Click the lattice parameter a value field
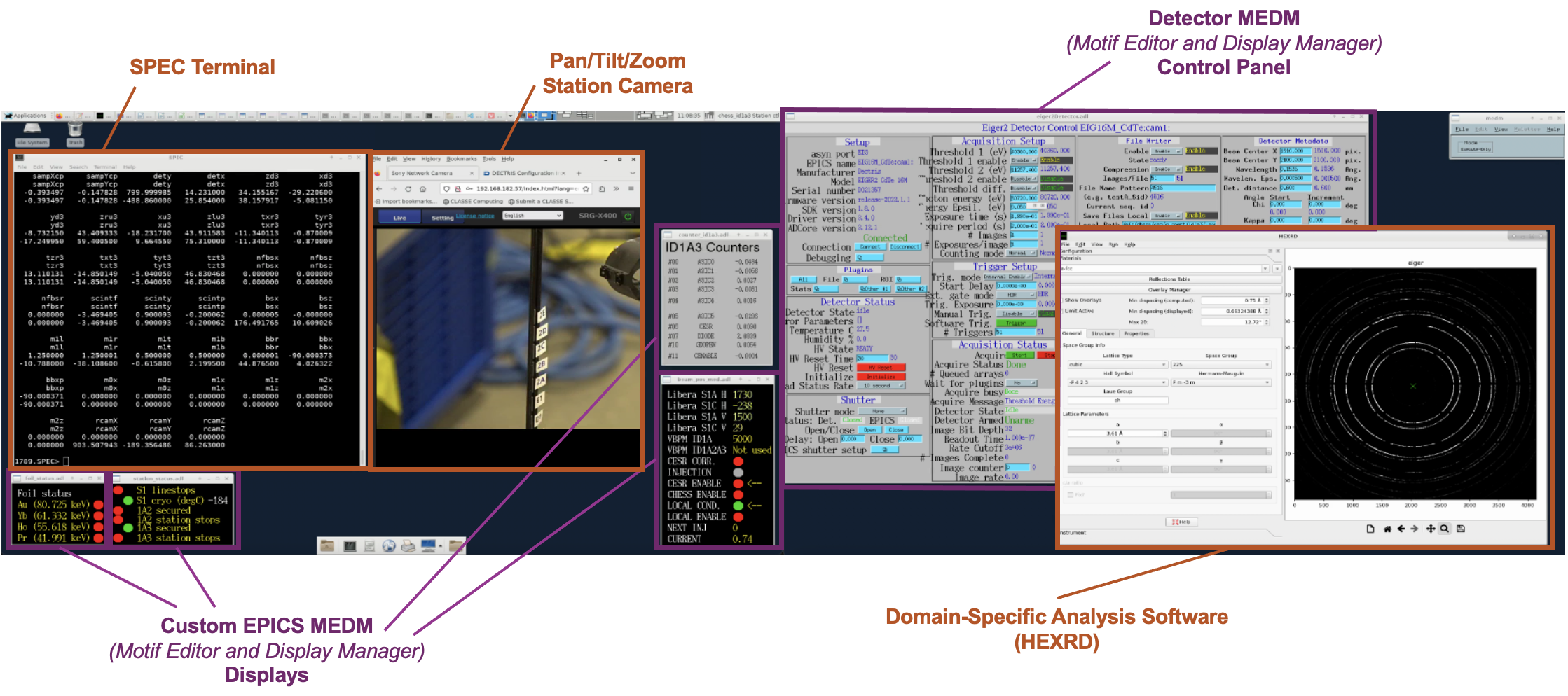 click(1115, 433)
